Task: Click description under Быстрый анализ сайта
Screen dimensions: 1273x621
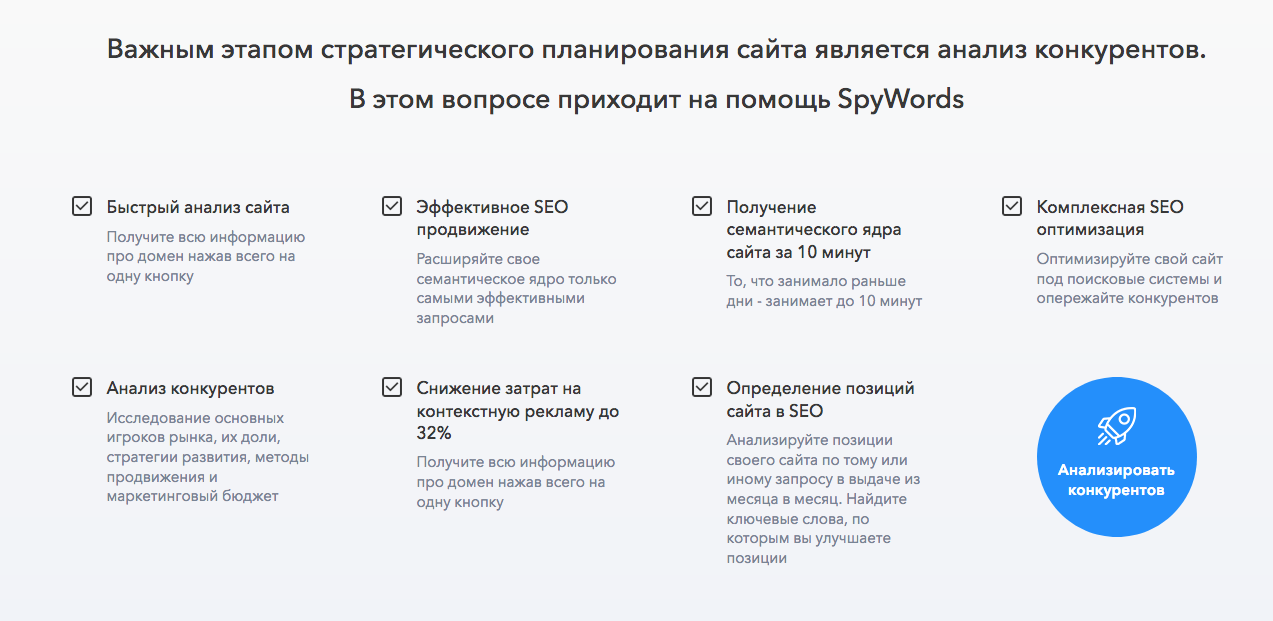Action: 206,257
